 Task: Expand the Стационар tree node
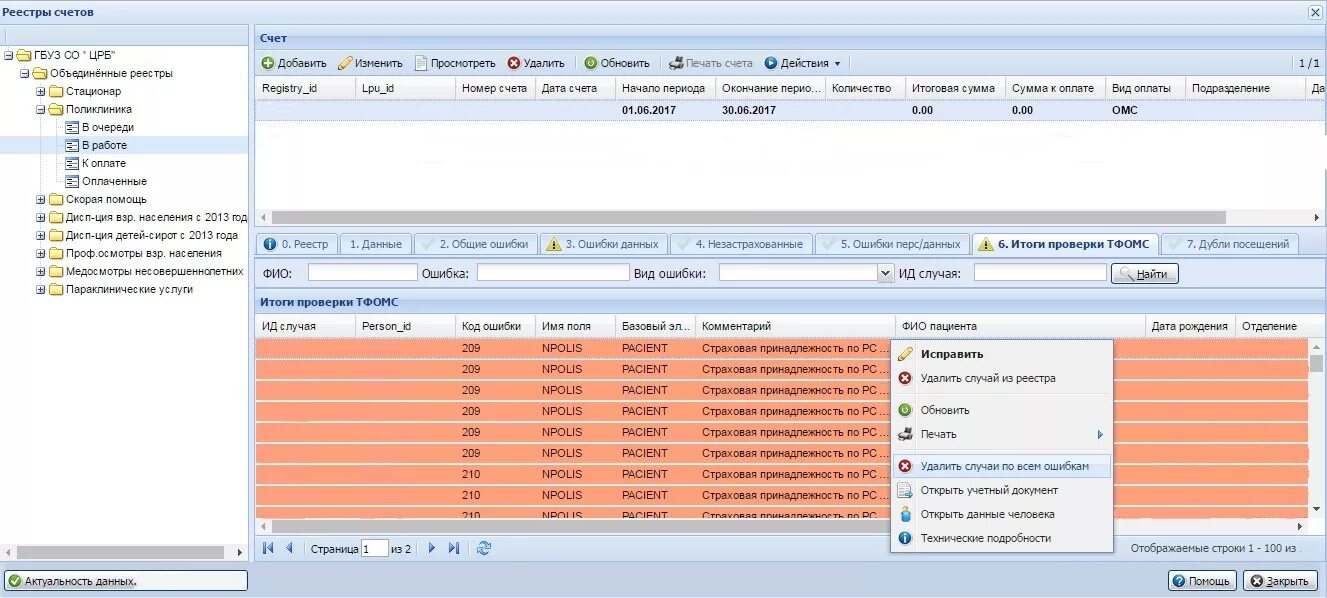(x=41, y=92)
